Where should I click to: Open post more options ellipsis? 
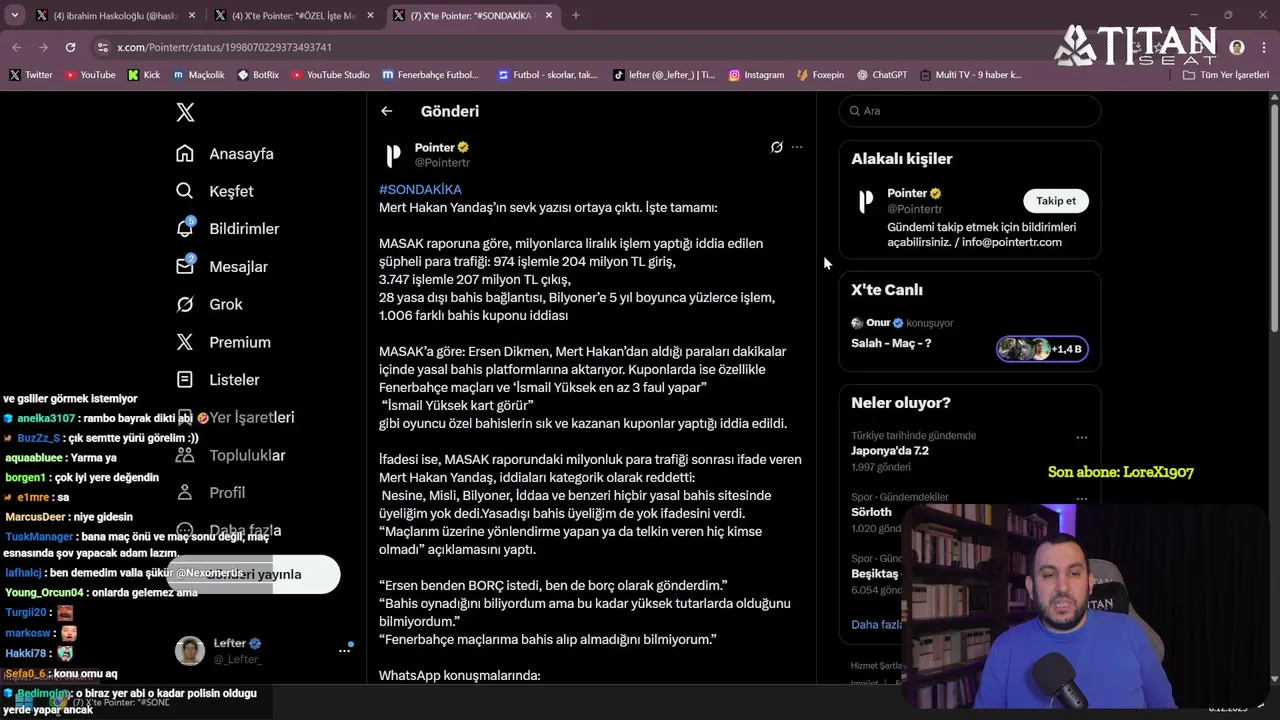pyautogui.click(x=797, y=147)
